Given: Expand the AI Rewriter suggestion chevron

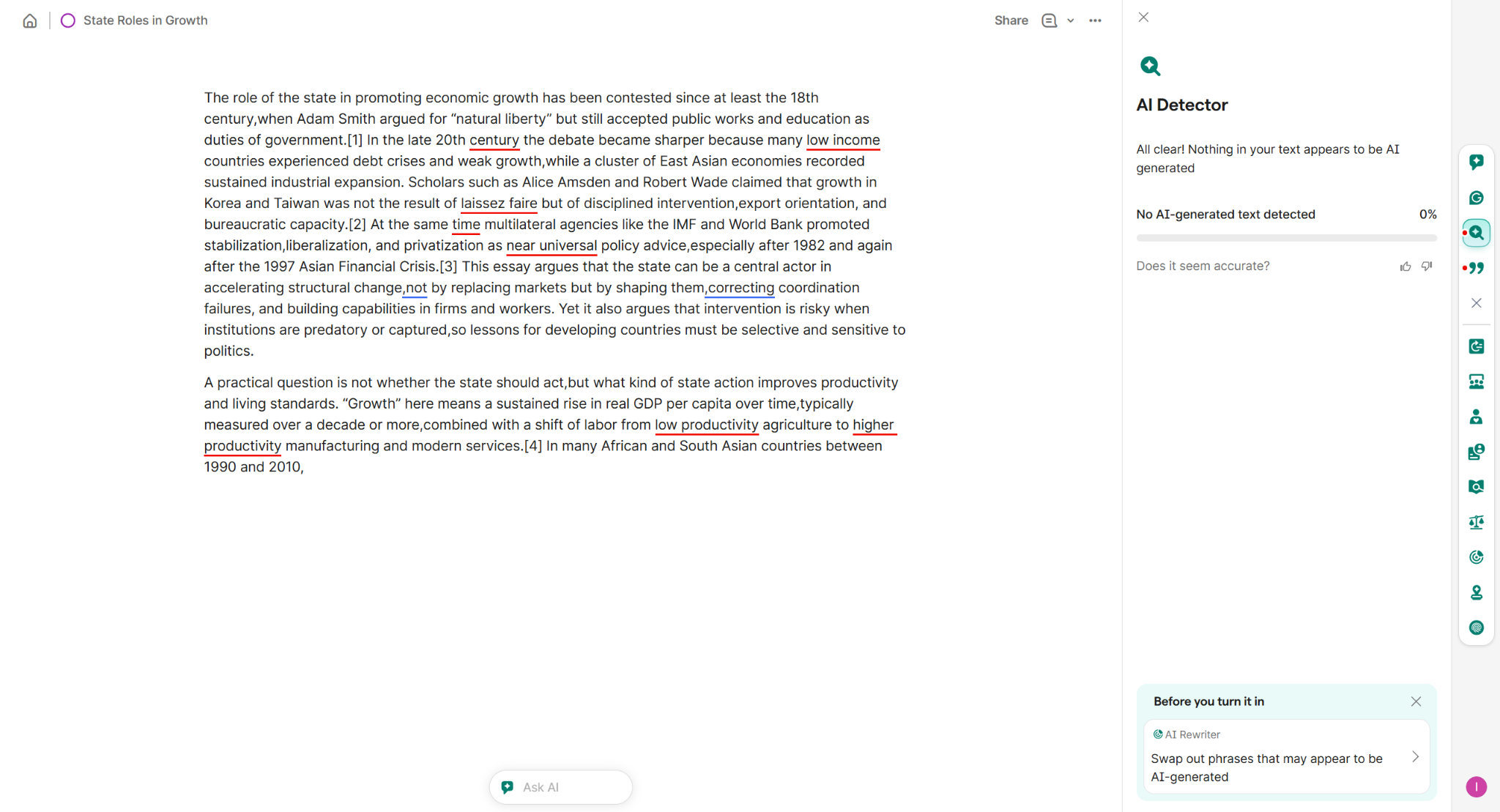Looking at the screenshot, I should [x=1415, y=757].
